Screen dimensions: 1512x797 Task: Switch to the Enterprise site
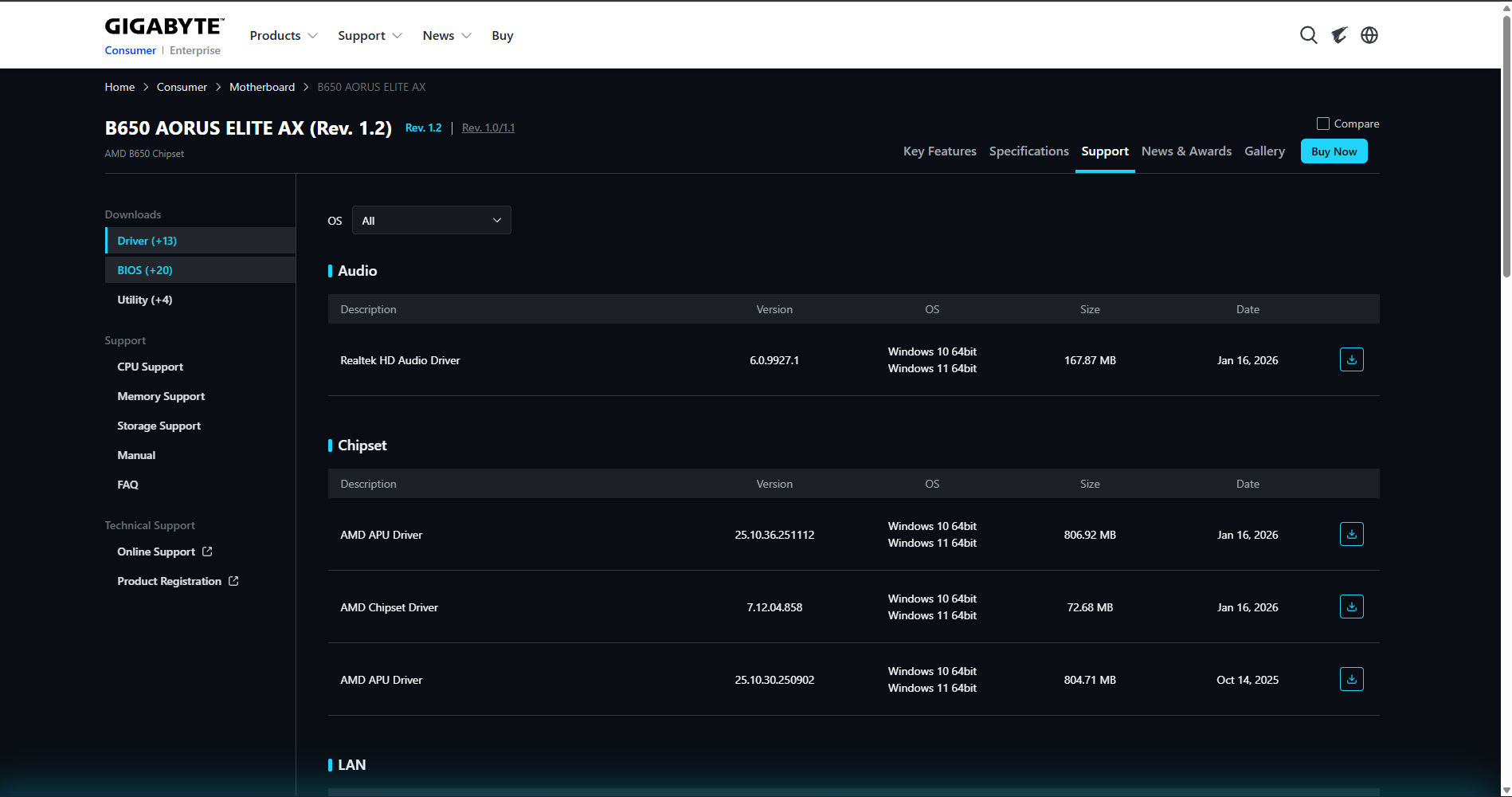coord(195,50)
